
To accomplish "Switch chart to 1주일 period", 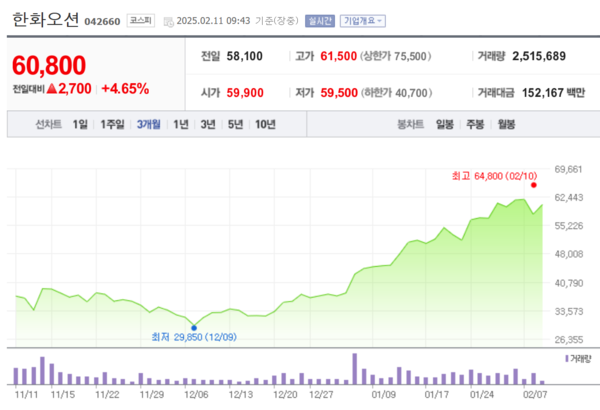I will pos(112,124).
